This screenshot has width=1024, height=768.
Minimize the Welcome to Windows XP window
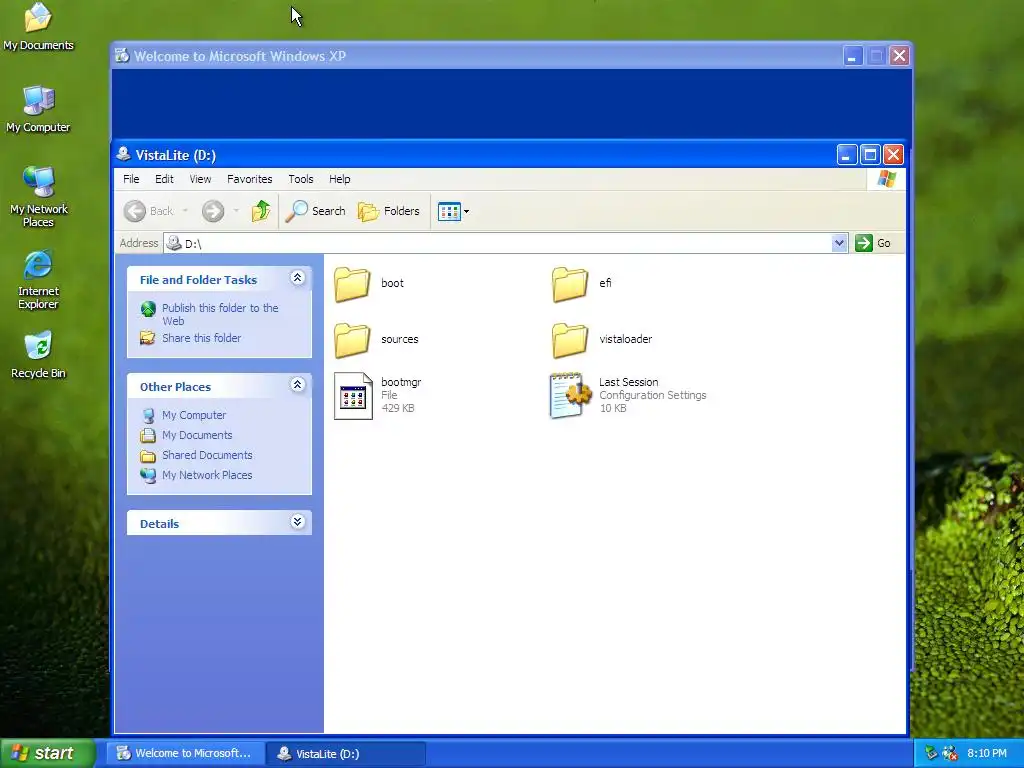coord(852,56)
